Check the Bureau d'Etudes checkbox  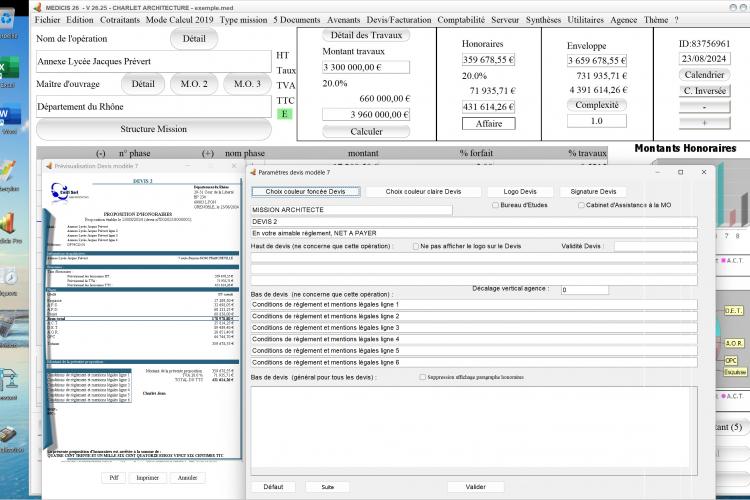coord(496,205)
